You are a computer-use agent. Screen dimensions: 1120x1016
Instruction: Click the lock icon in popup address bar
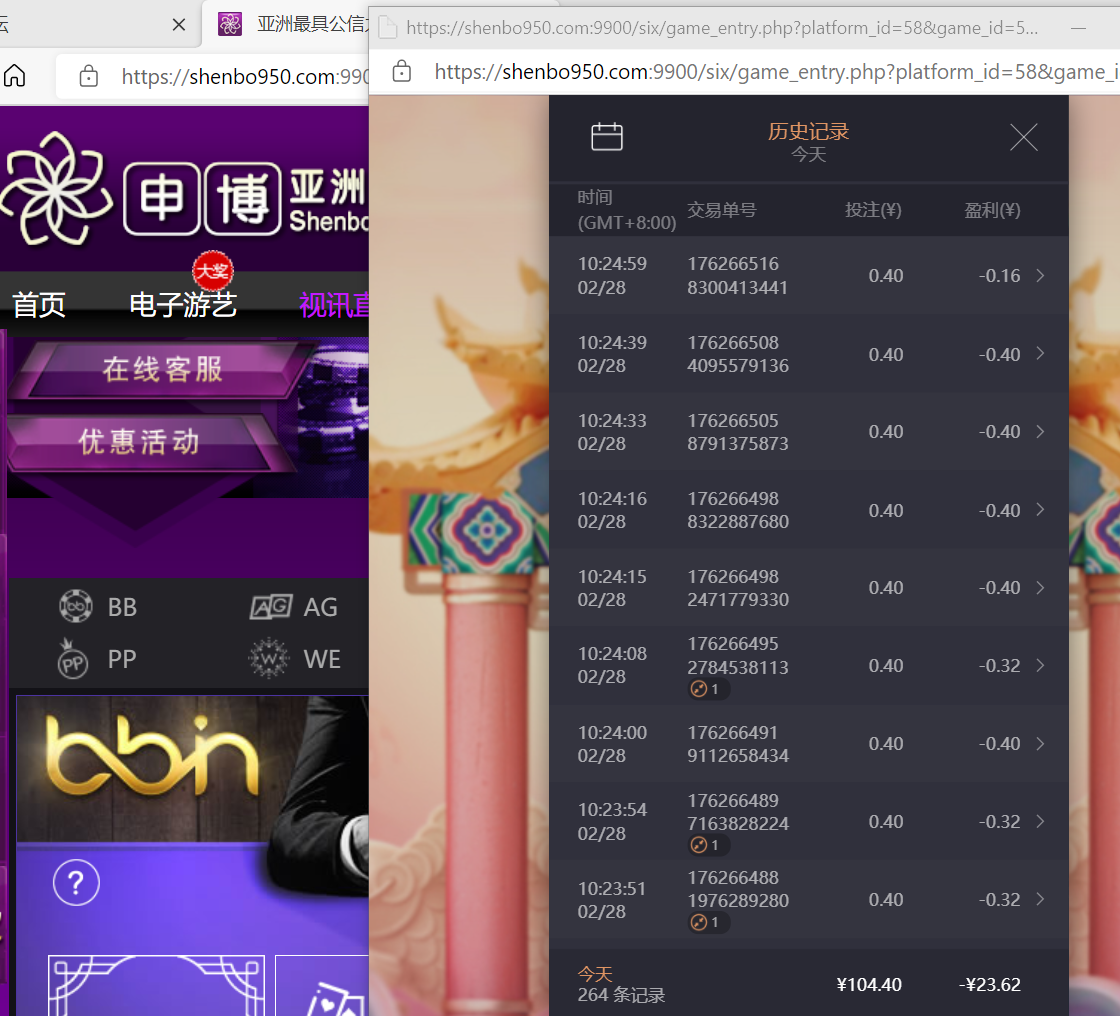pos(402,71)
